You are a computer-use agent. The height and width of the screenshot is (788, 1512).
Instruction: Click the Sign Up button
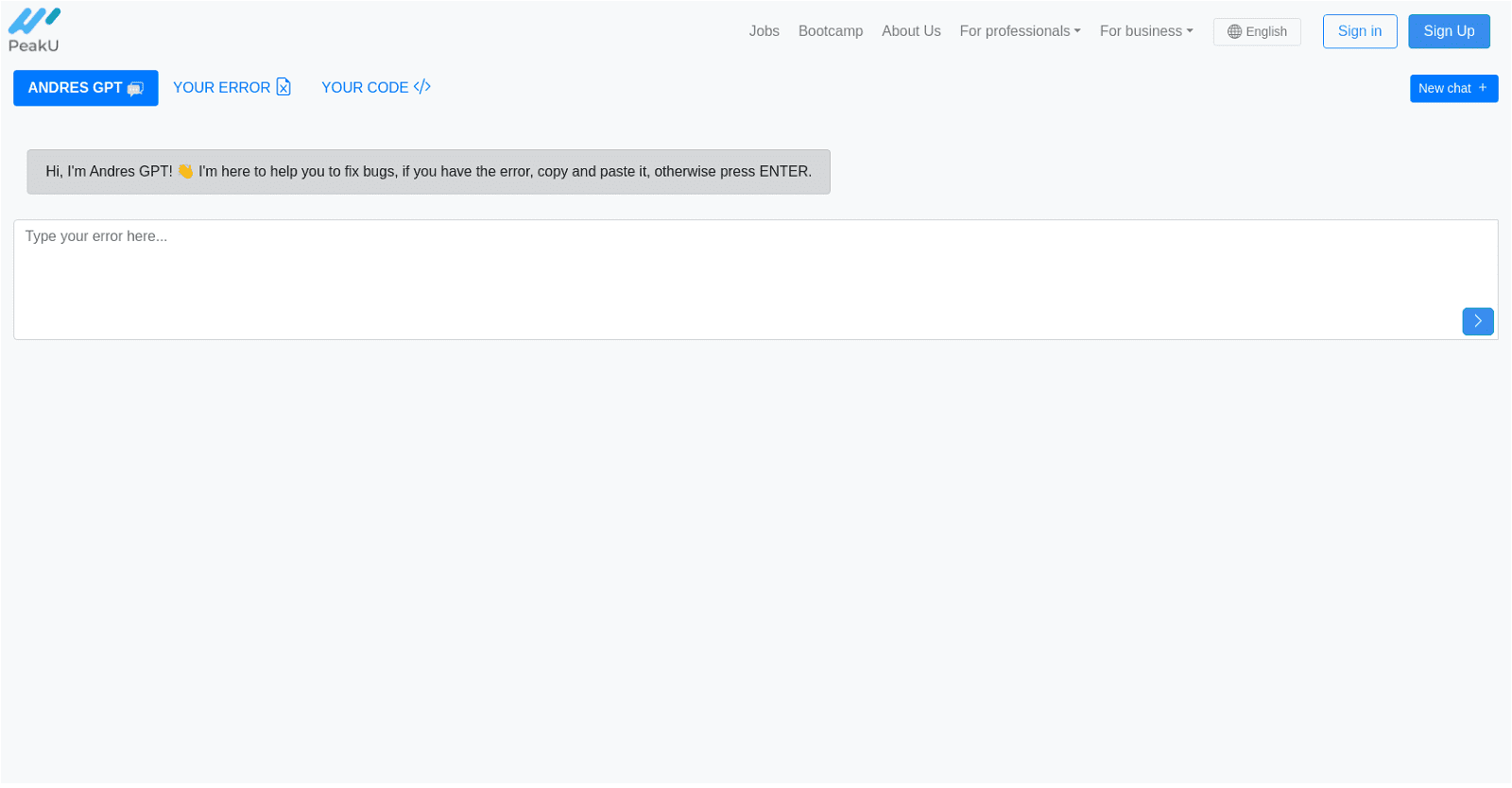1448,31
